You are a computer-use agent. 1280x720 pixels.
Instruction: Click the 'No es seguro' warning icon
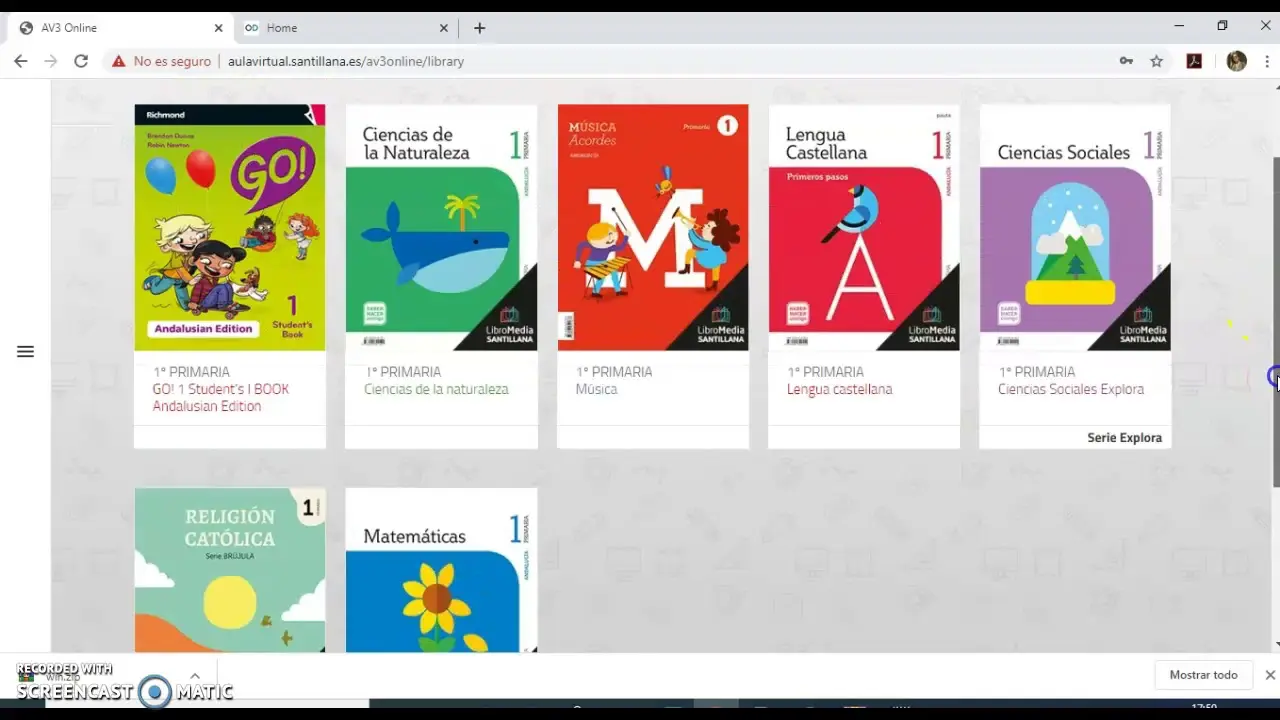[x=119, y=61]
